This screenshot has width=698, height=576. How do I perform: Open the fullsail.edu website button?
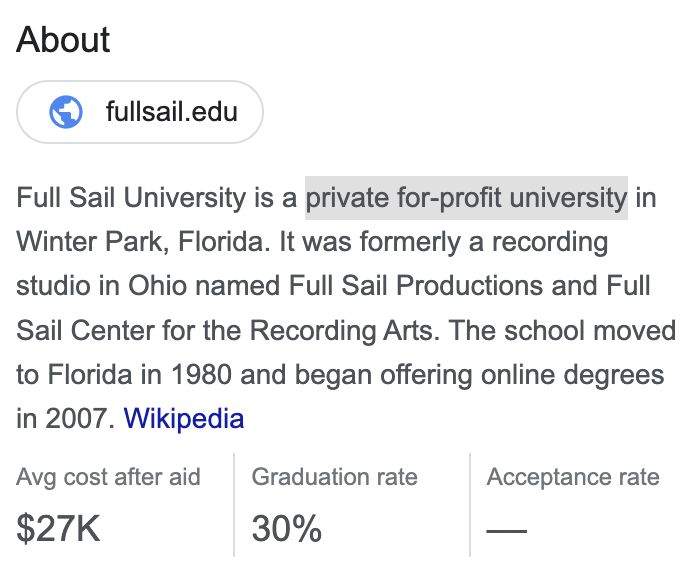(140, 112)
